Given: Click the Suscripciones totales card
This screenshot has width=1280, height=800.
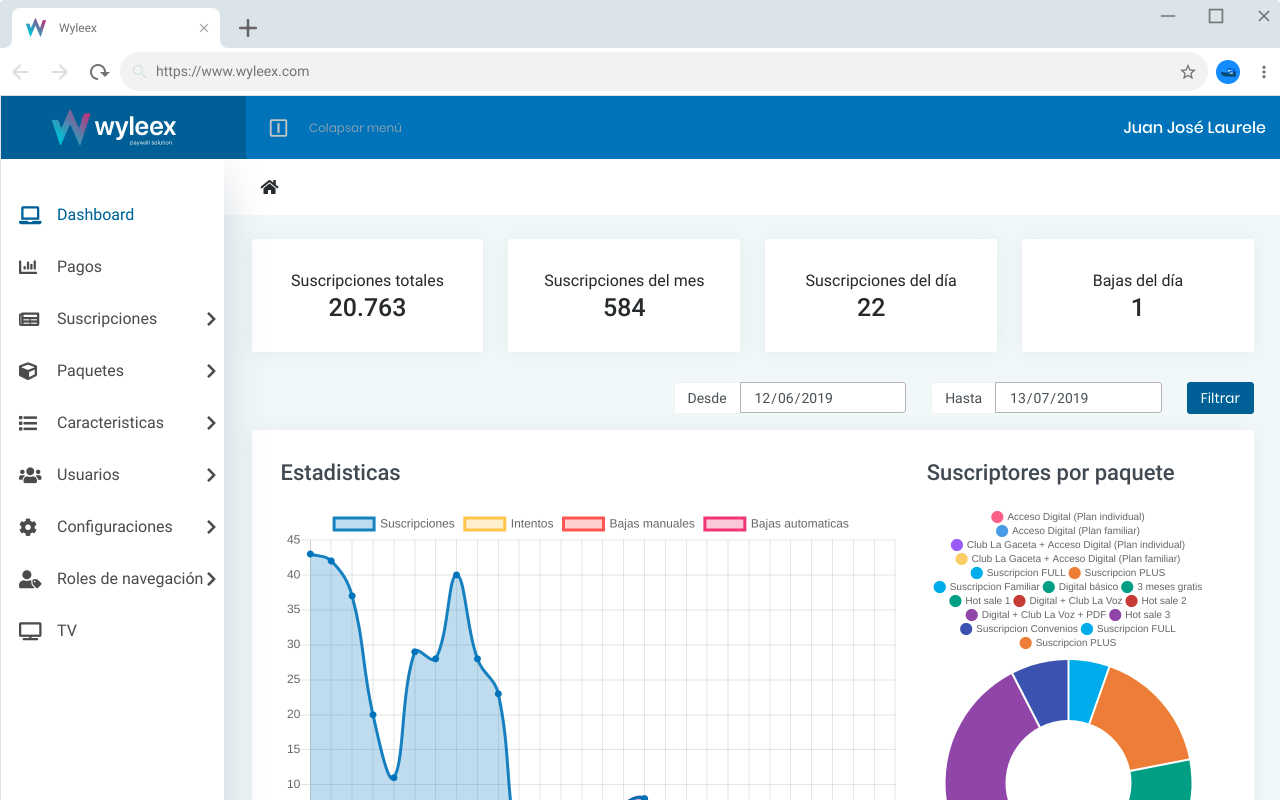Looking at the screenshot, I should pyautogui.click(x=367, y=295).
